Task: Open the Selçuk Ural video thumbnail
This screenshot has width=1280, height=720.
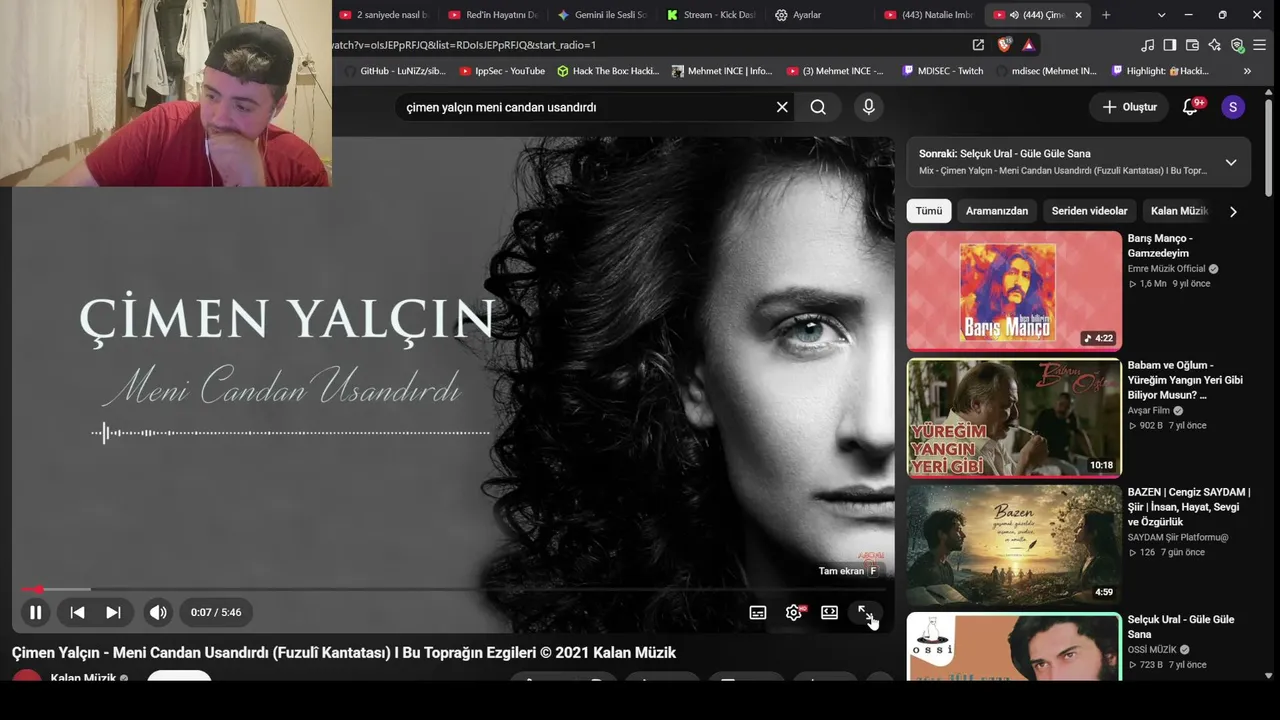Action: point(1014,646)
